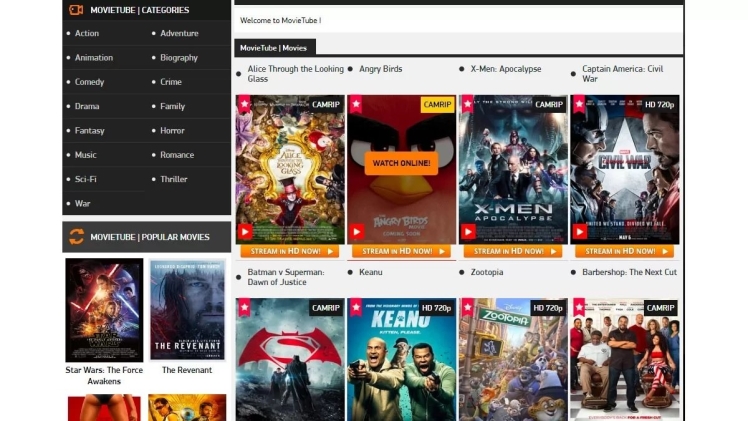Click the orange Watch Online button
748x421 pixels.
402,163
